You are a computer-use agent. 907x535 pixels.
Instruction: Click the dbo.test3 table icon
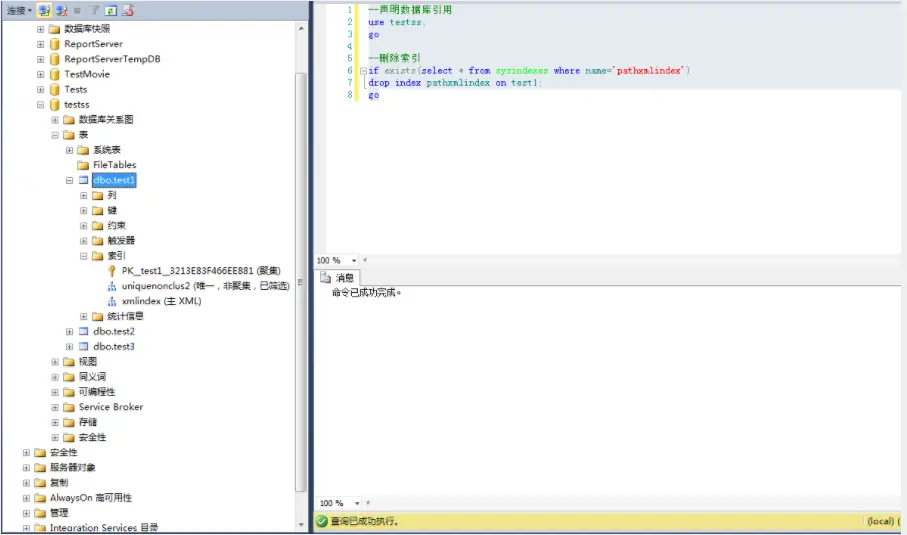click(x=83, y=346)
